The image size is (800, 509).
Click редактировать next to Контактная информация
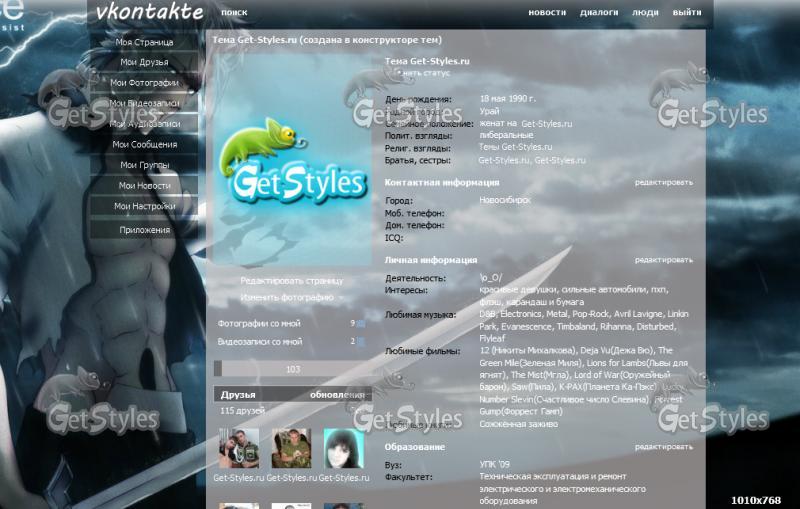663,183
